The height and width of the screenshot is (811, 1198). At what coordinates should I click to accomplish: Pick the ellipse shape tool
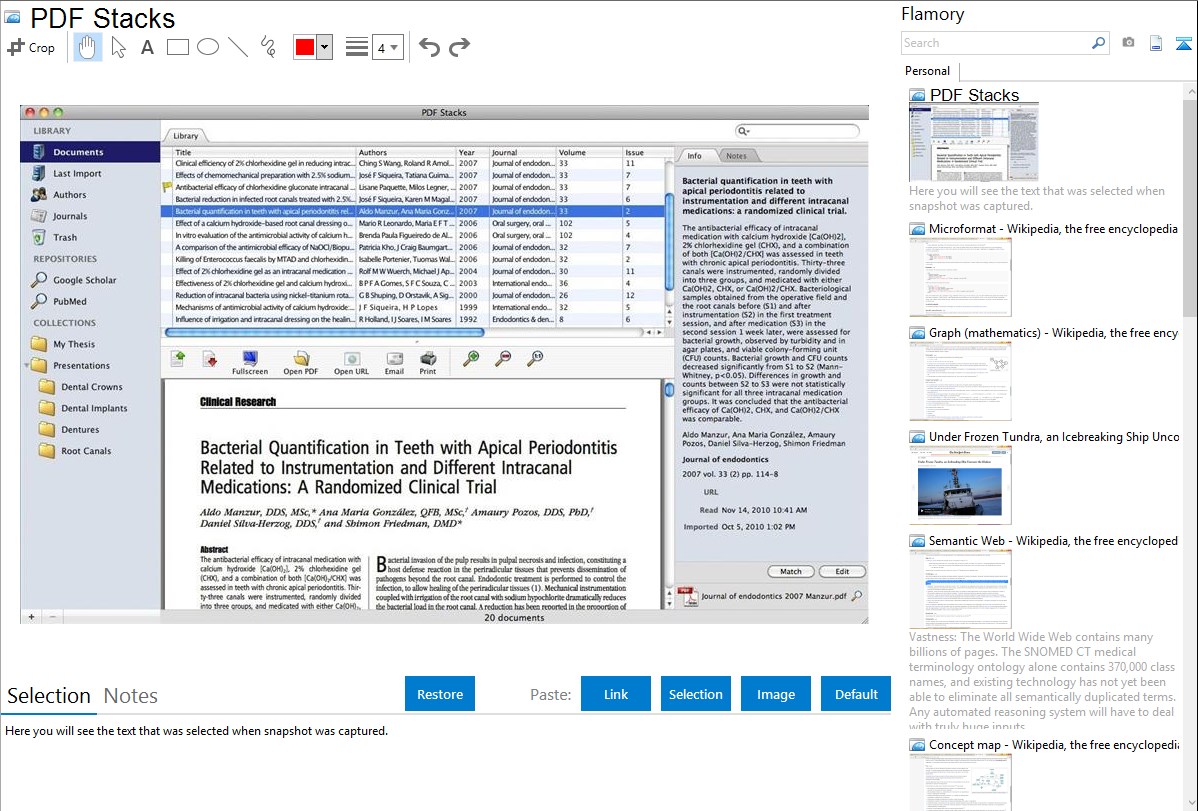click(207, 47)
